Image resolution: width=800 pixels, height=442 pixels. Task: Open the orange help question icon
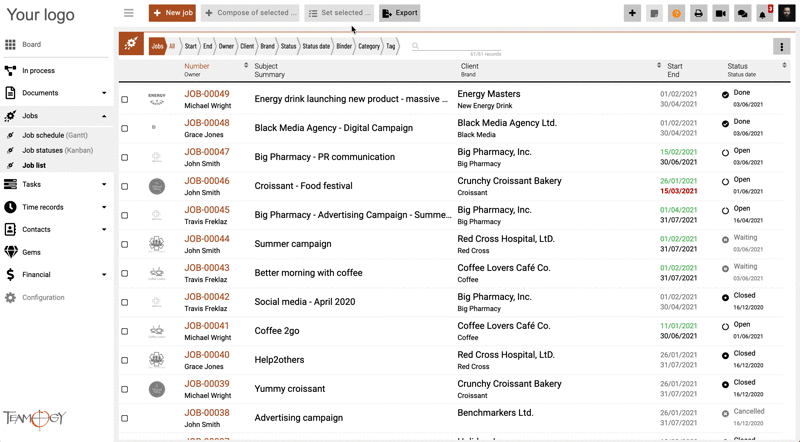pos(676,13)
